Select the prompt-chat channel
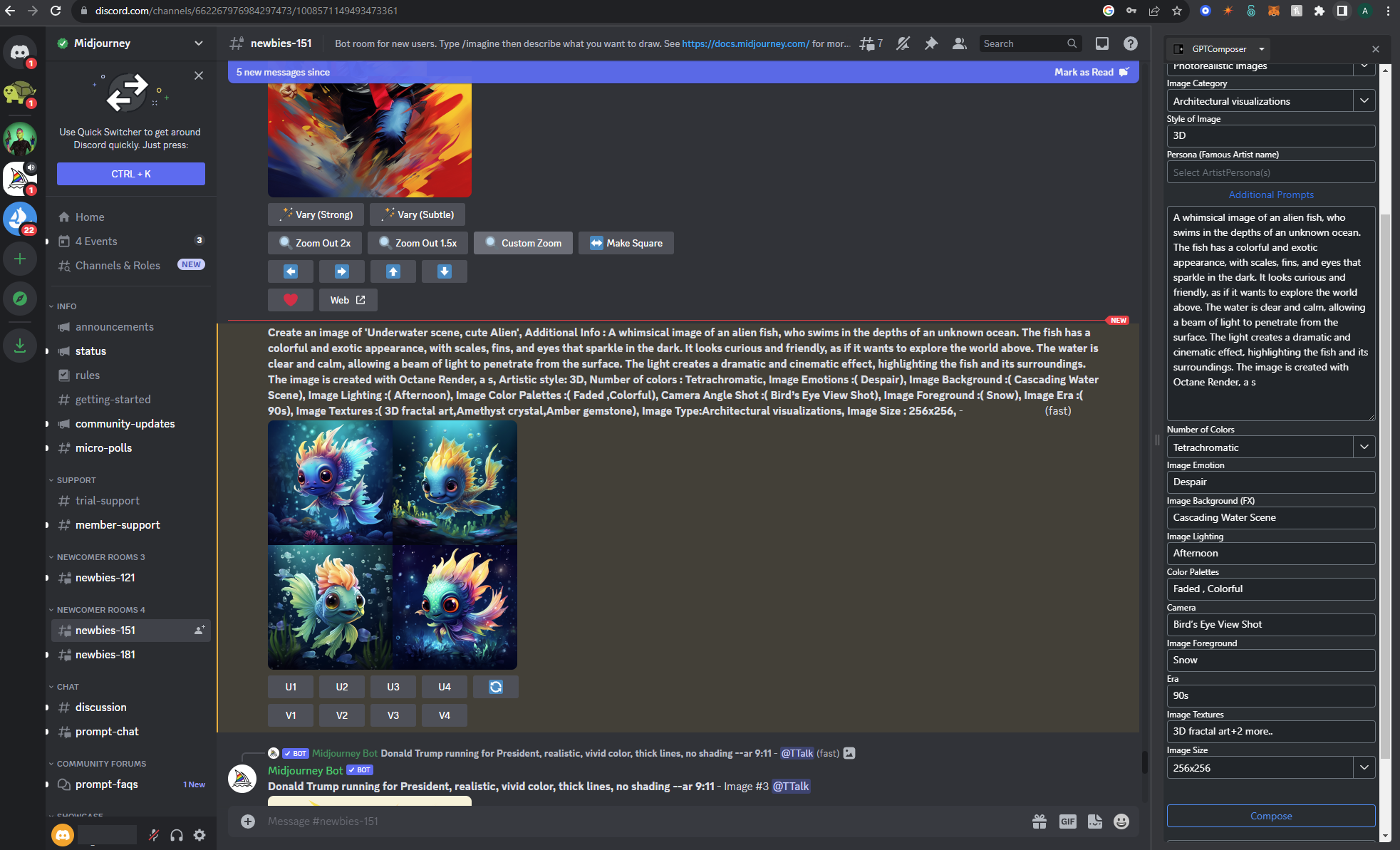Image resolution: width=1400 pixels, height=850 pixels. 107,732
